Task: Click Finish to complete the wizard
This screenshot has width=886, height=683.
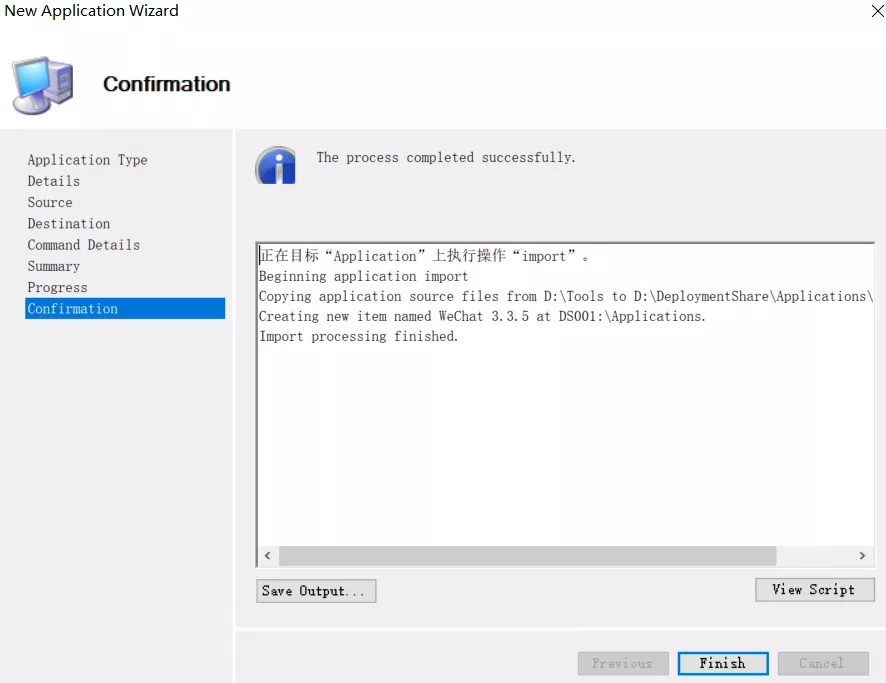Action: tap(722, 663)
